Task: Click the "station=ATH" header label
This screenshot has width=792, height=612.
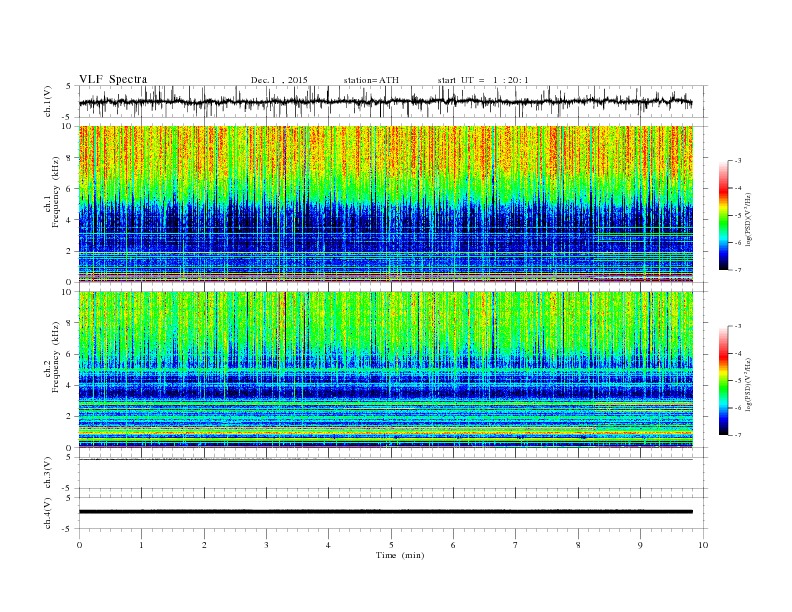Action: (371, 80)
